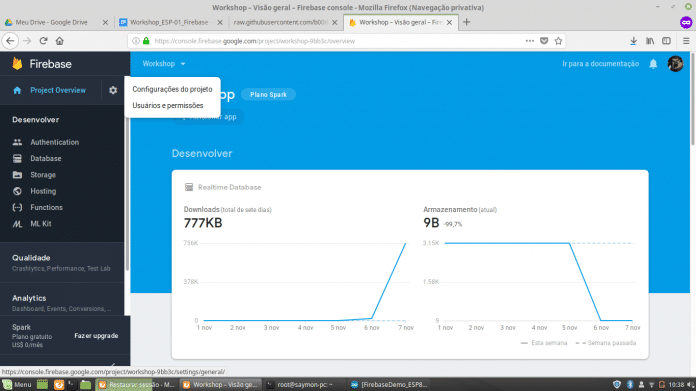Click Fazer upgrade button

point(96,336)
